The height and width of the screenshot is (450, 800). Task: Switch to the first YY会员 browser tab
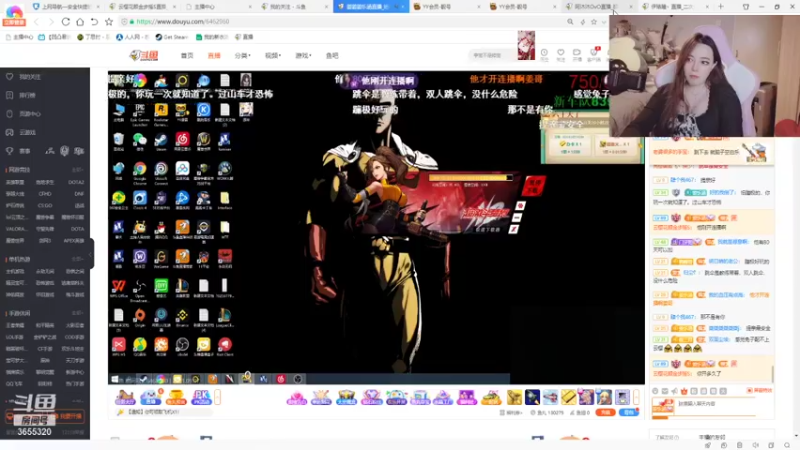[447, 7]
